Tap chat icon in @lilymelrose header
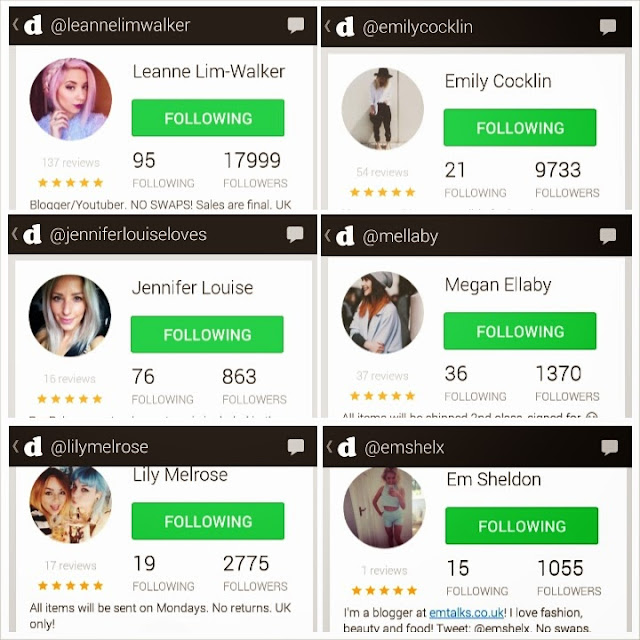The image size is (640, 640). [x=296, y=447]
